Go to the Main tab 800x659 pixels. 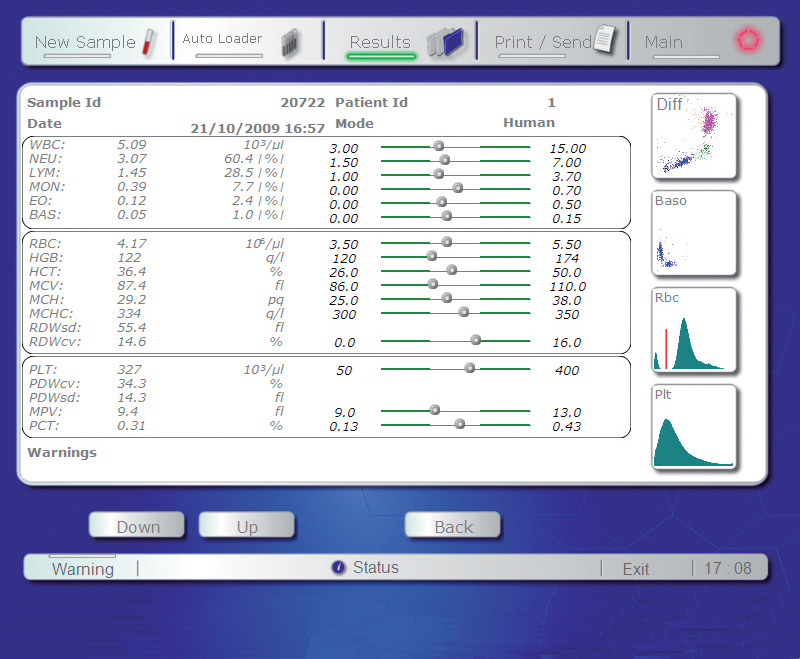(x=664, y=42)
